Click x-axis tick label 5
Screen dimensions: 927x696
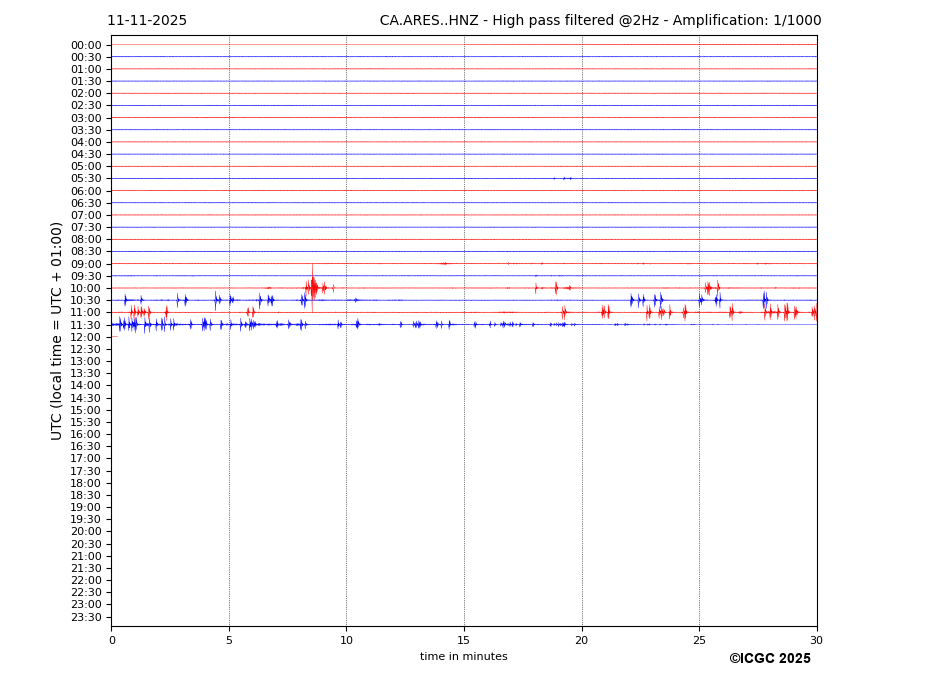click(x=229, y=640)
